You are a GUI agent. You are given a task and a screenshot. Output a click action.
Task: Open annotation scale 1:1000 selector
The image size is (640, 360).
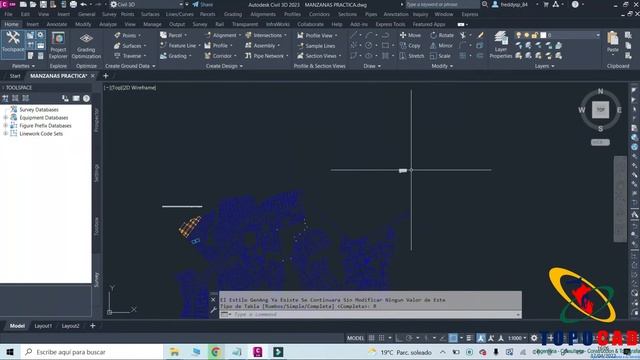click(516, 338)
